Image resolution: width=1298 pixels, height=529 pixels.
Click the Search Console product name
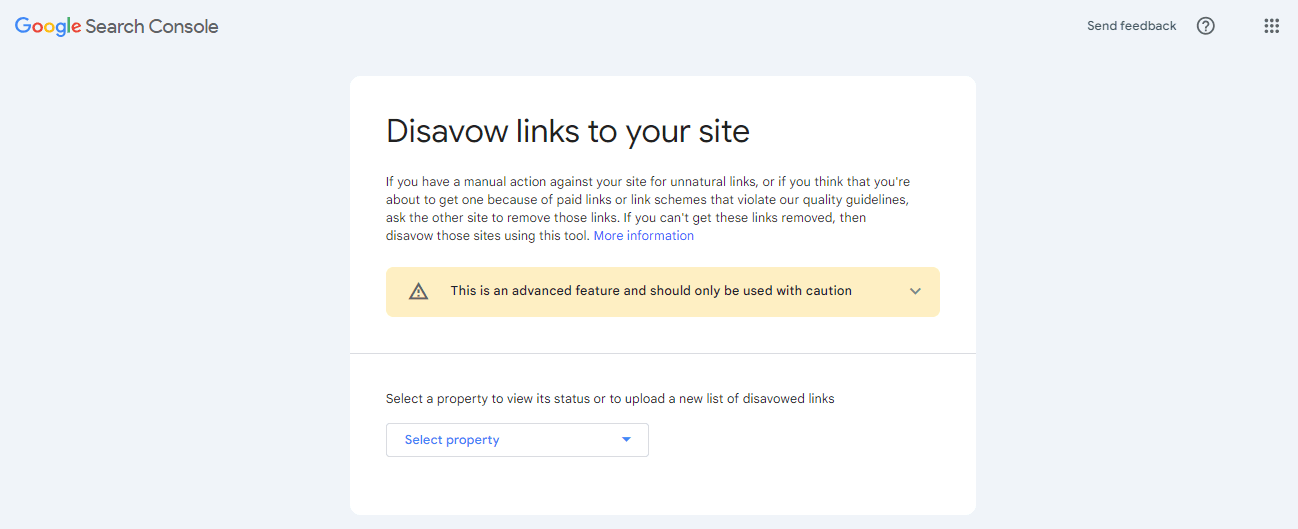(152, 27)
